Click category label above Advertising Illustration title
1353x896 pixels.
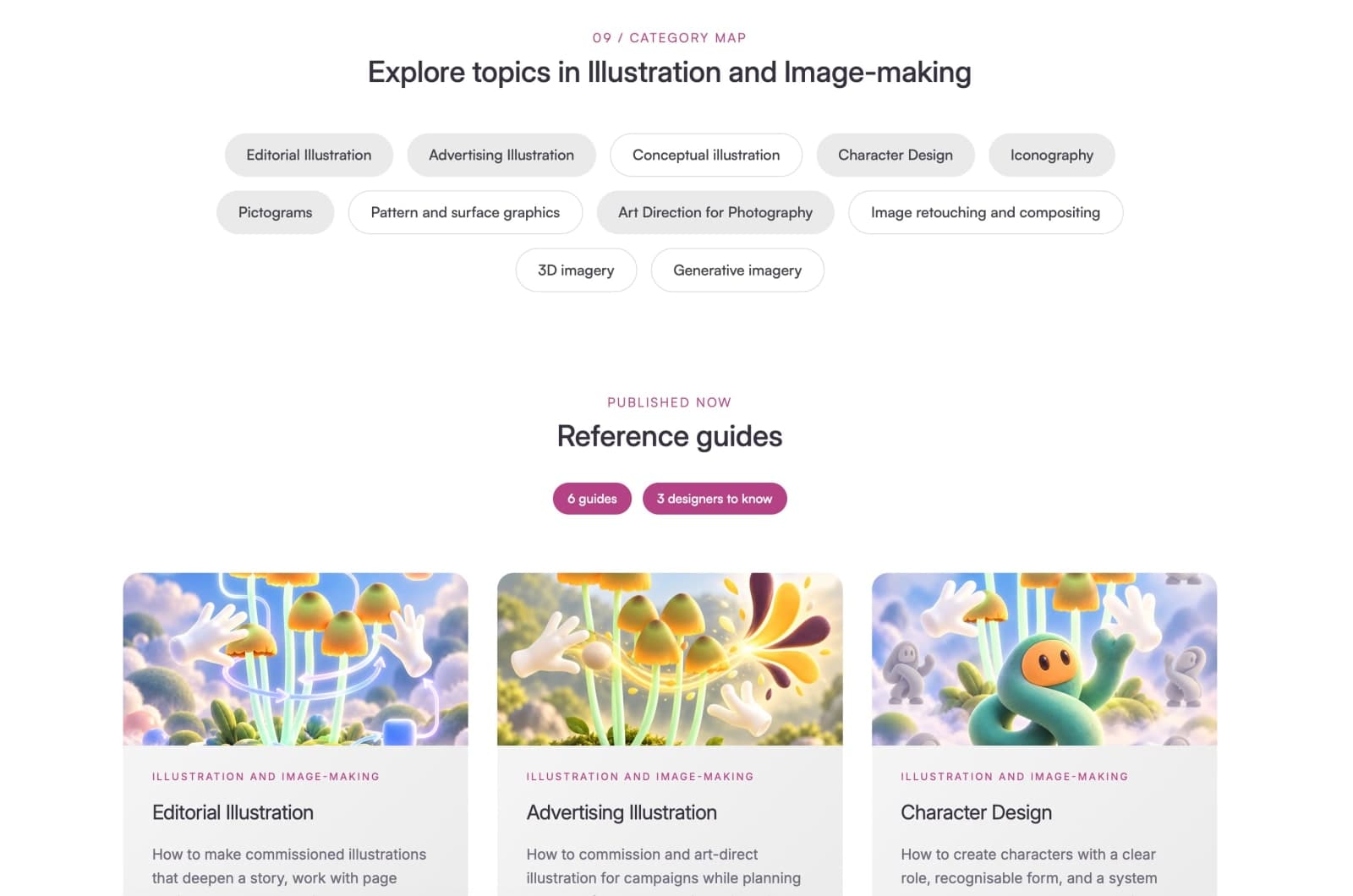pos(640,776)
